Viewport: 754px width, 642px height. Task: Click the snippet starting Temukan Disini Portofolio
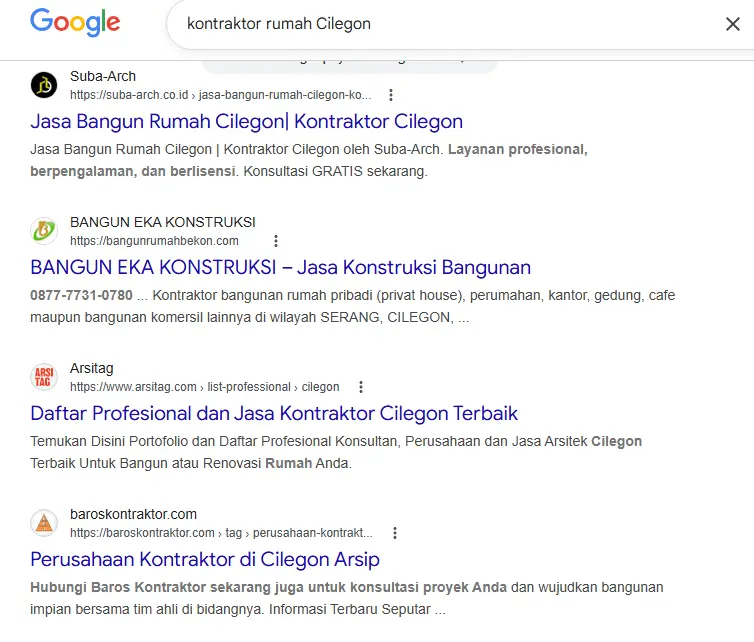click(x=336, y=452)
